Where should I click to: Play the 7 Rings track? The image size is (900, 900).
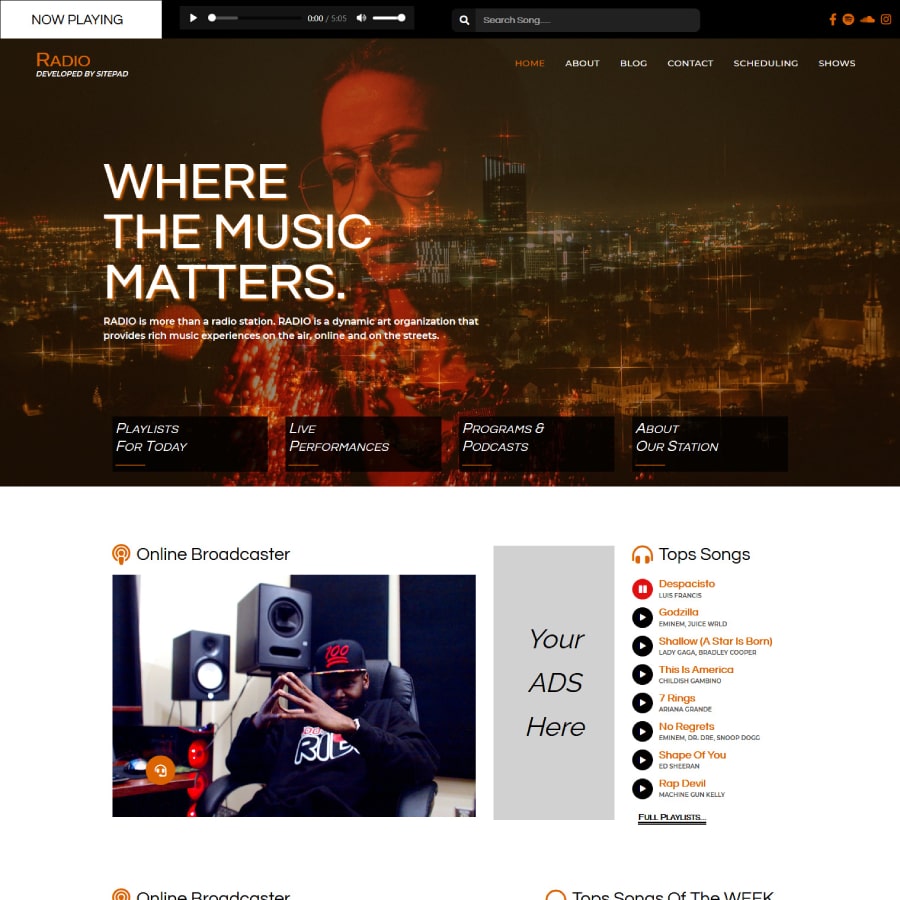(642, 703)
